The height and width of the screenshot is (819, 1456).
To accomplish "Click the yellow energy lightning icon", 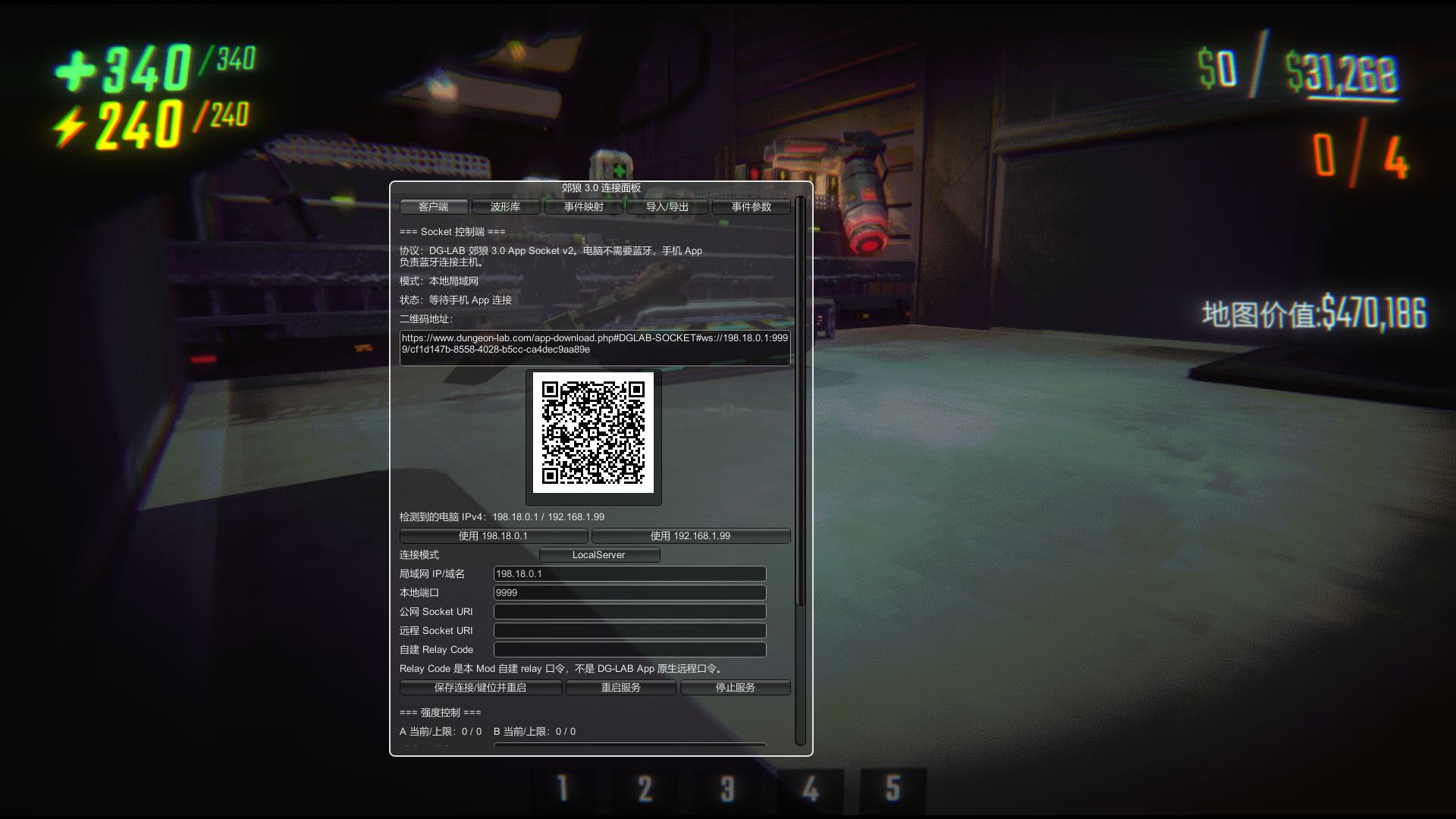I will pyautogui.click(x=69, y=127).
